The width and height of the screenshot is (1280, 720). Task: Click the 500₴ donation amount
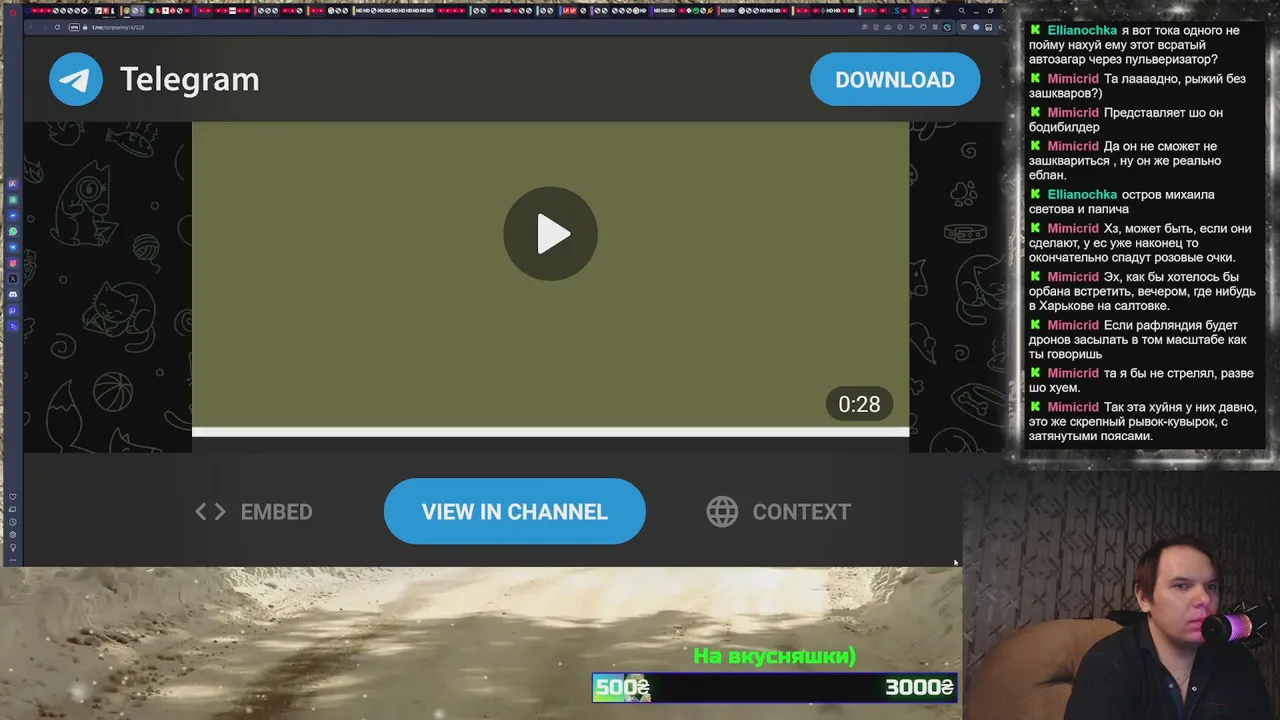pyautogui.click(x=622, y=687)
